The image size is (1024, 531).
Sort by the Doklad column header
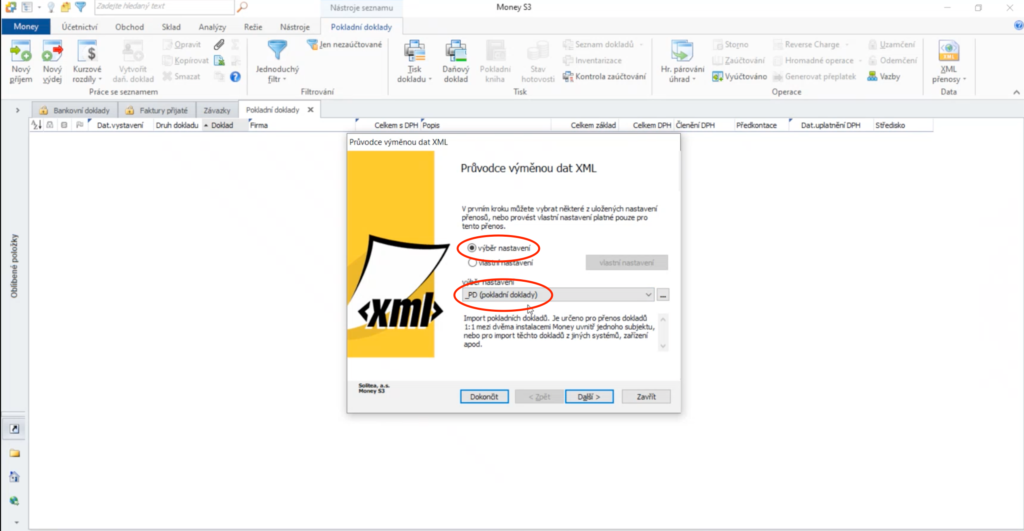pos(222,125)
